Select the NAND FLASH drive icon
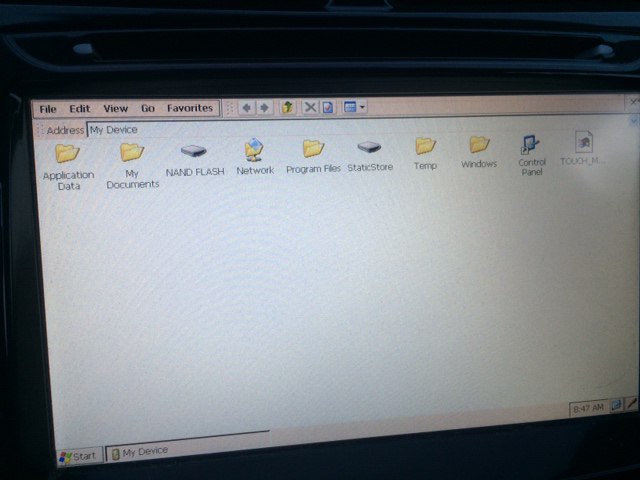The width and height of the screenshot is (640, 480). (x=193, y=151)
